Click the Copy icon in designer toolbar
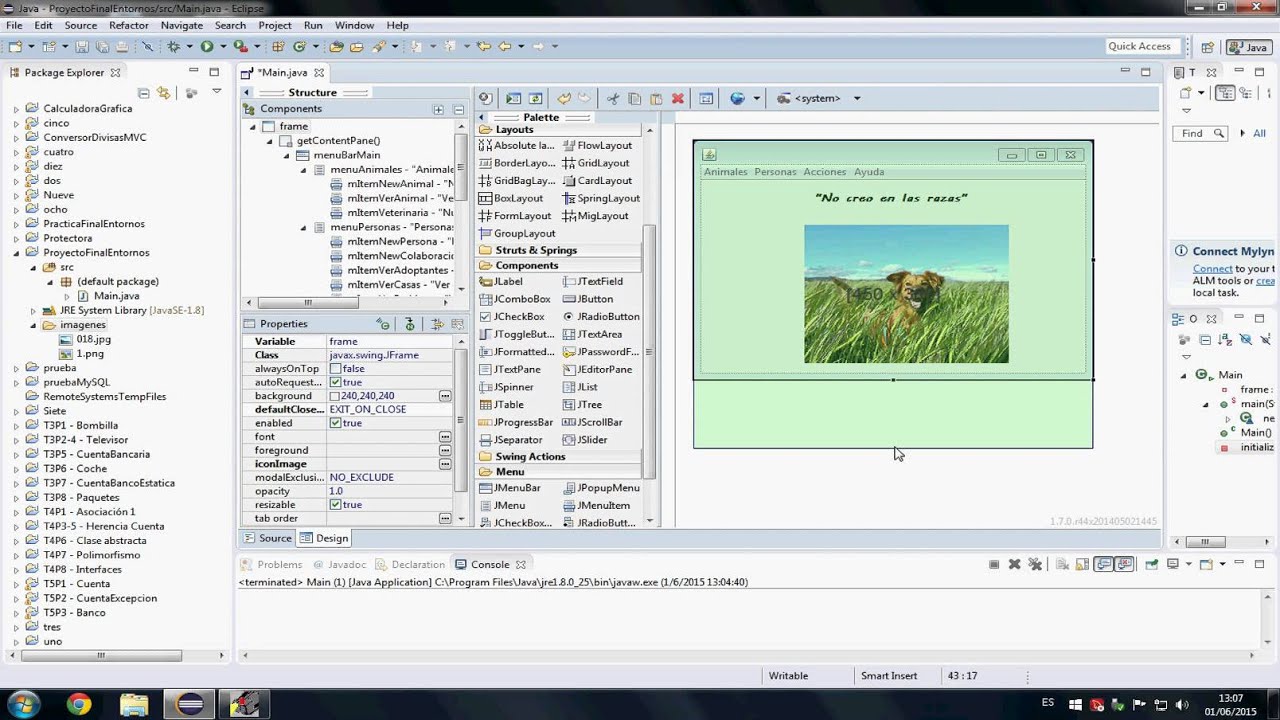This screenshot has width=1280, height=720. click(634, 98)
